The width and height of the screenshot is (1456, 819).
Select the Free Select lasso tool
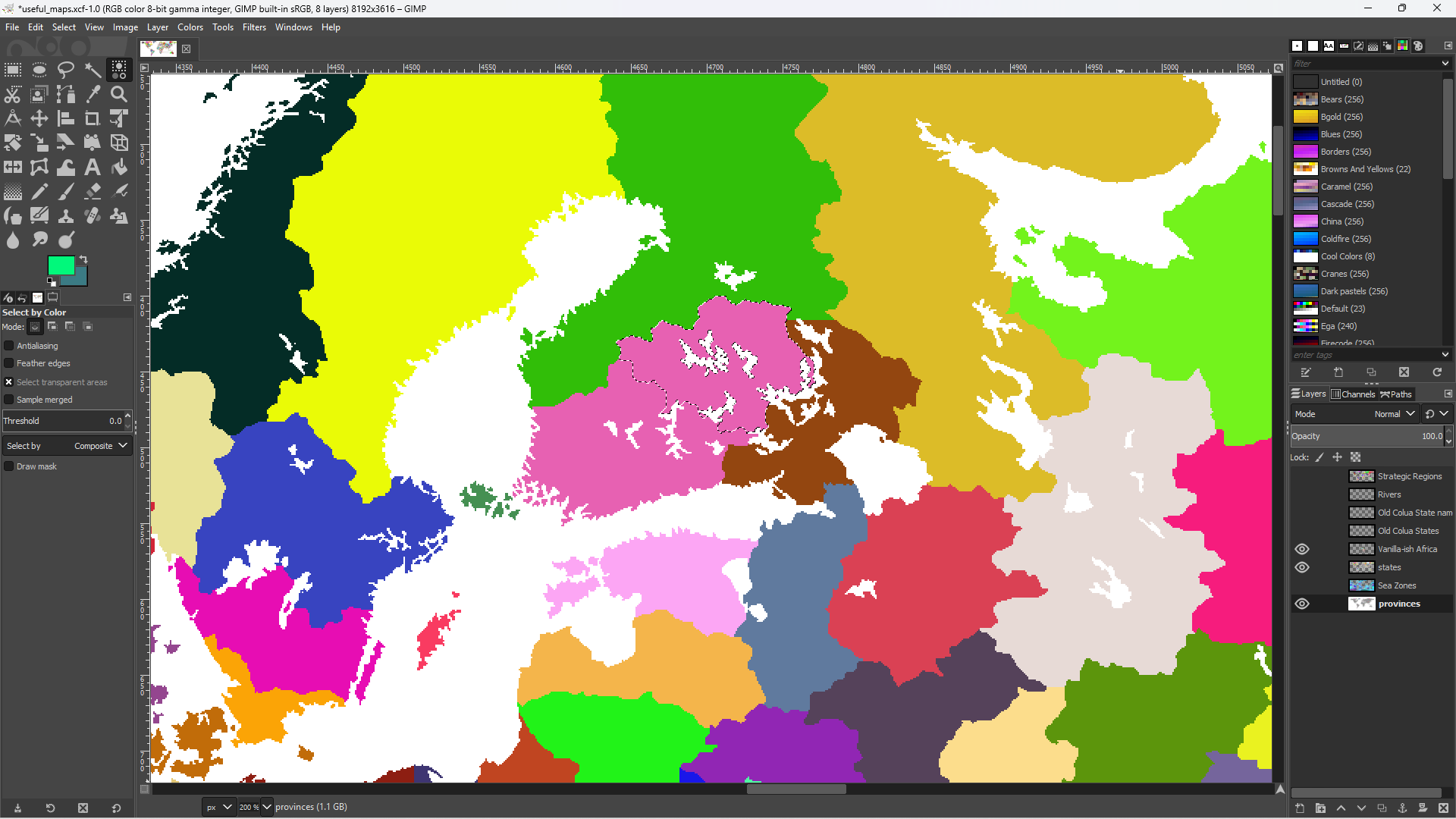coord(66,71)
